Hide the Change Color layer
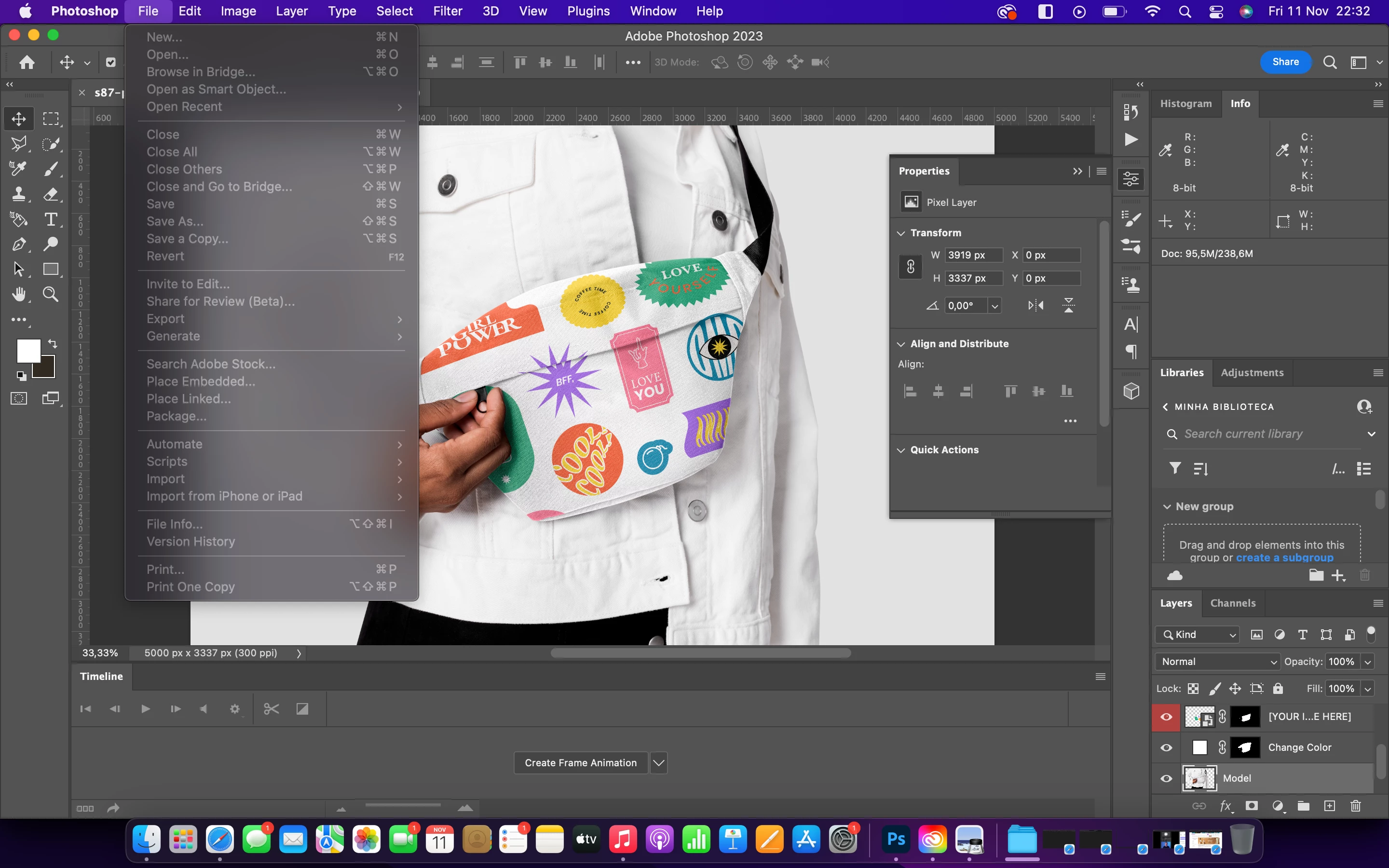This screenshot has height=868, width=1389. (1166, 747)
